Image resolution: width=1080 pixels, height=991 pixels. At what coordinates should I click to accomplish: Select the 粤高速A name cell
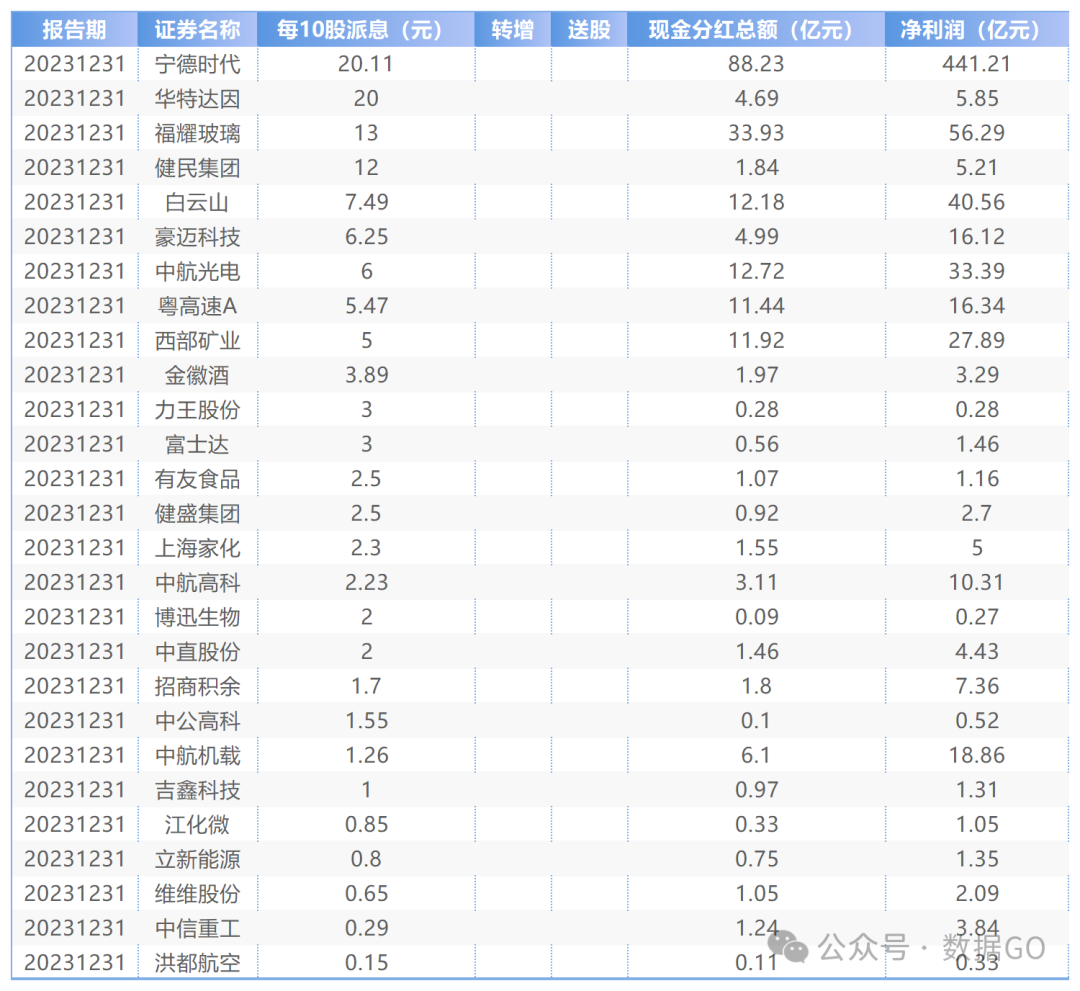[x=198, y=306]
